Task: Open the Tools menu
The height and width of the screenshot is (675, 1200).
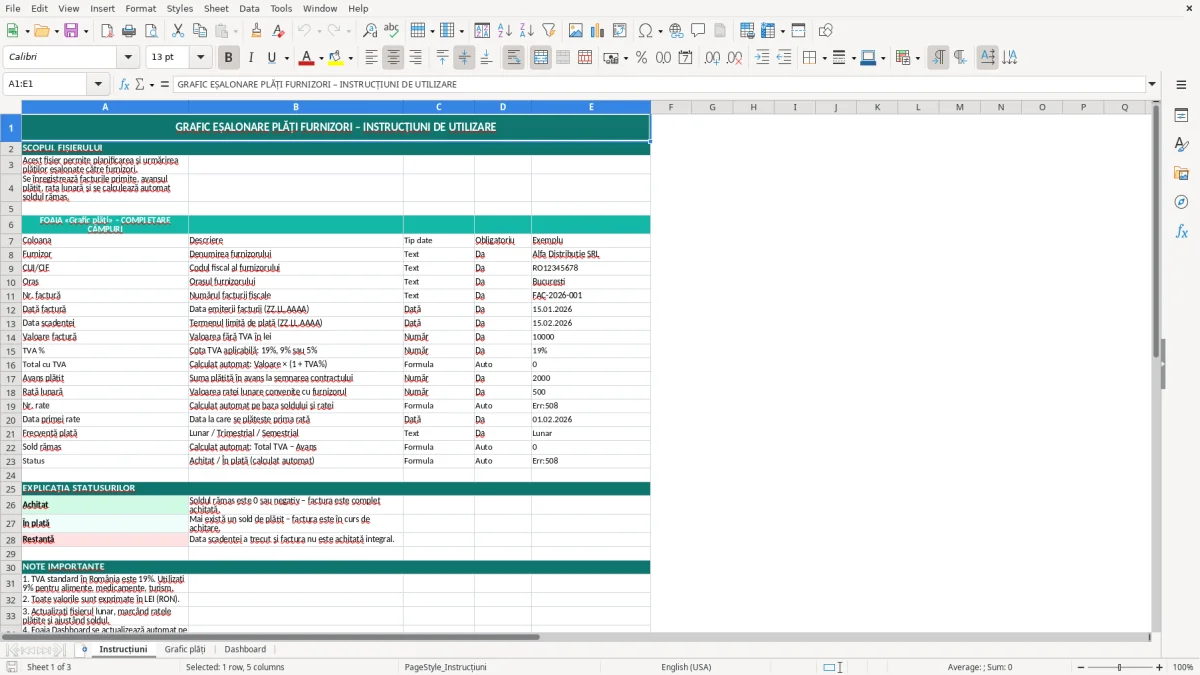Action: coord(281,8)
